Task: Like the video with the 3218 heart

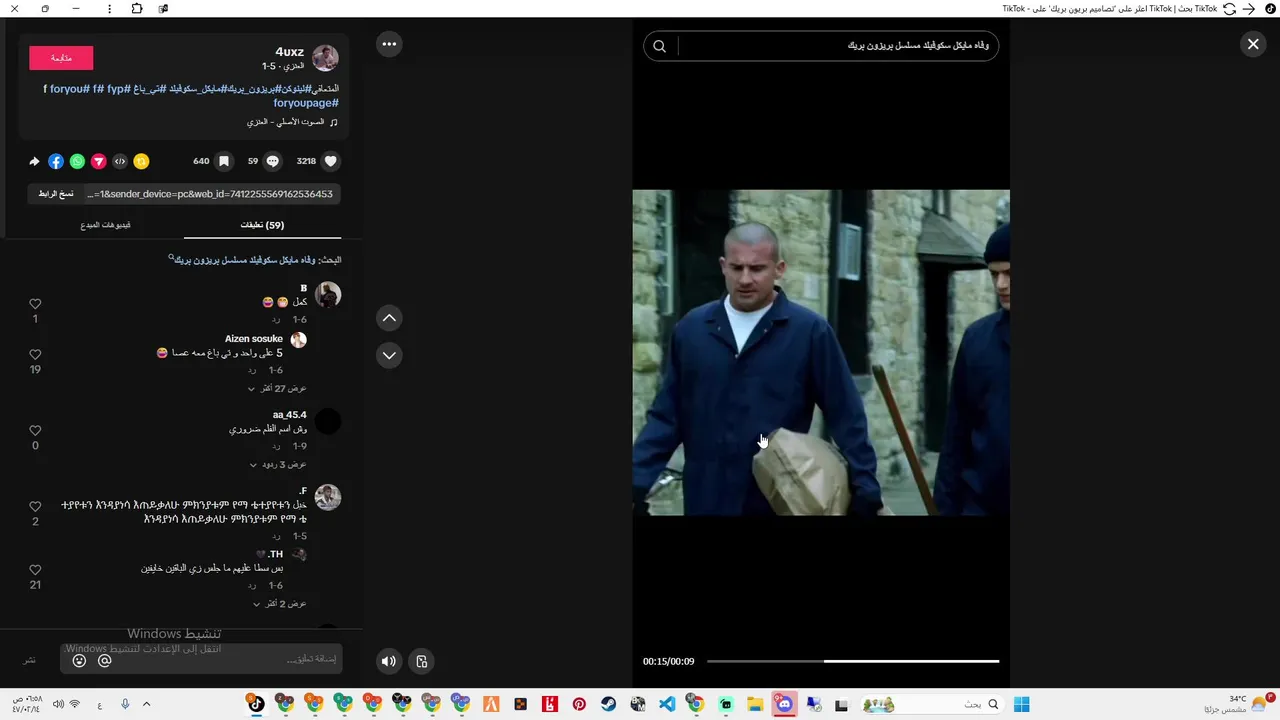Action: click(331, 161)
